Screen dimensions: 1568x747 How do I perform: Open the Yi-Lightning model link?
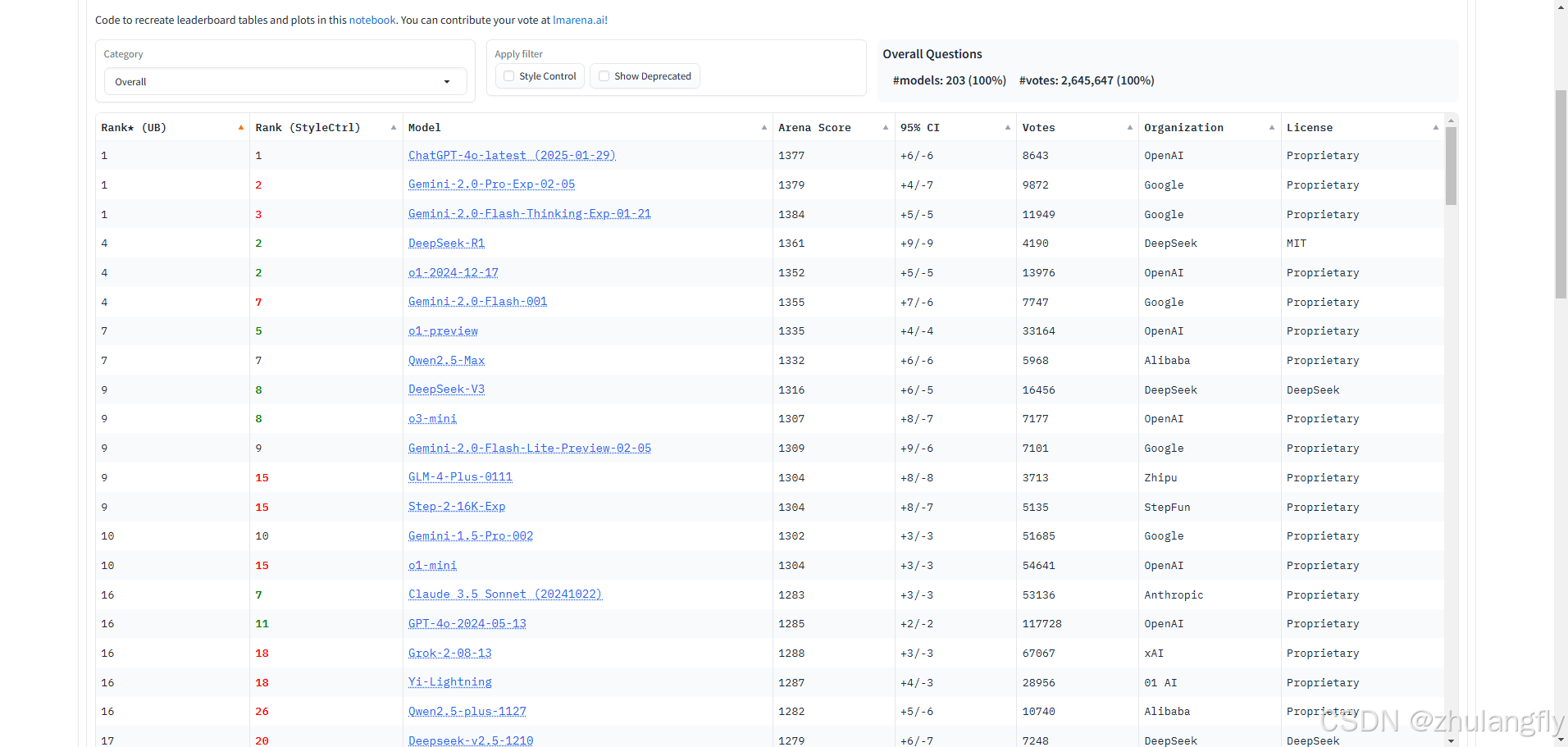click(x=450, y=682)
